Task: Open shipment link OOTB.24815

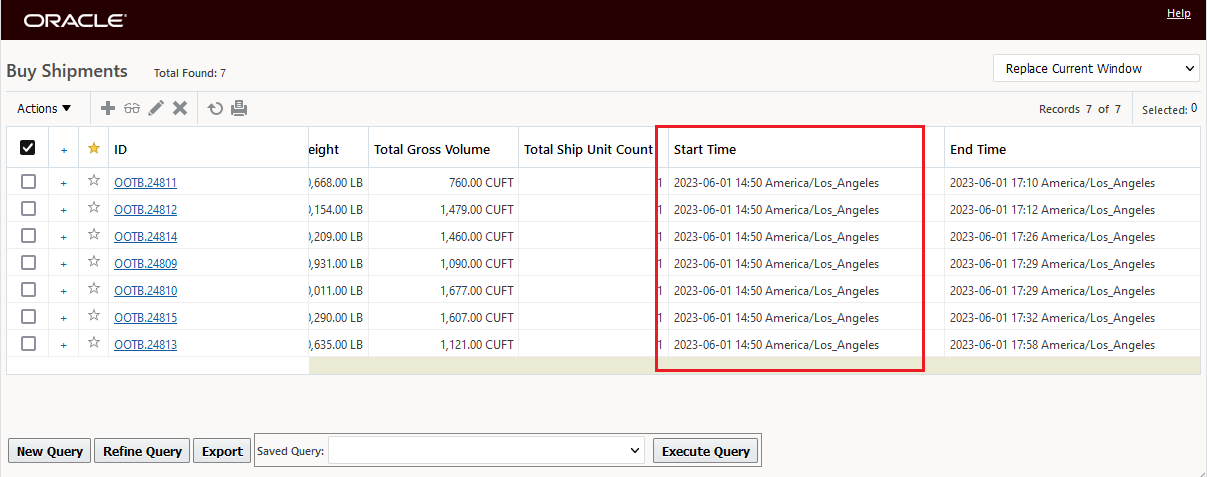Action: pos(146,318)
